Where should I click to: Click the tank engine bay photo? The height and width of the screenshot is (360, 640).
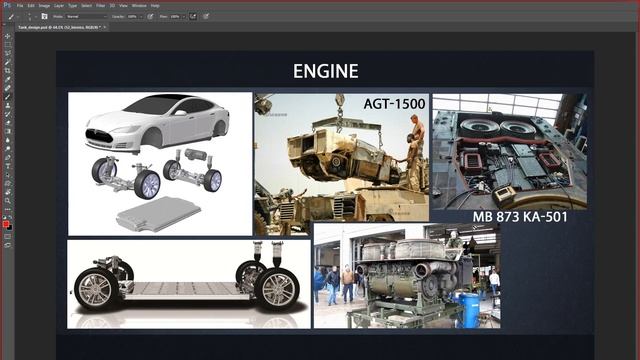coord(510,152)
